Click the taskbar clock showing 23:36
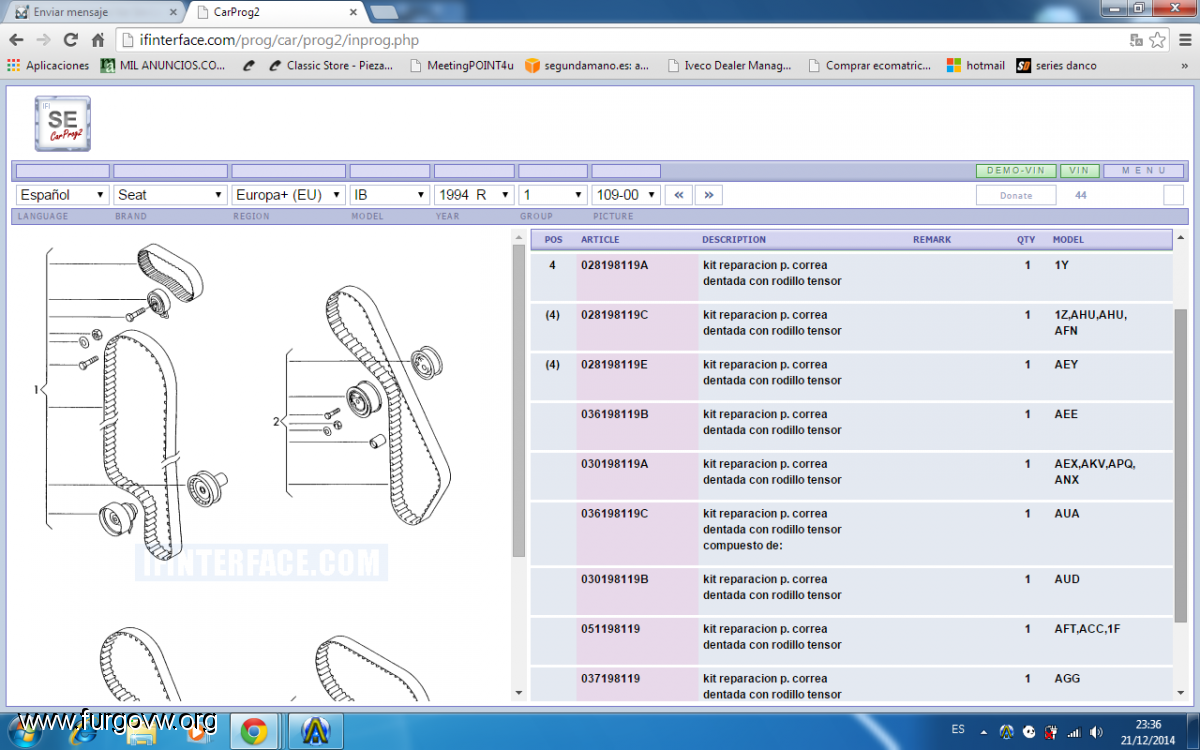 (x=1148, y=732)
